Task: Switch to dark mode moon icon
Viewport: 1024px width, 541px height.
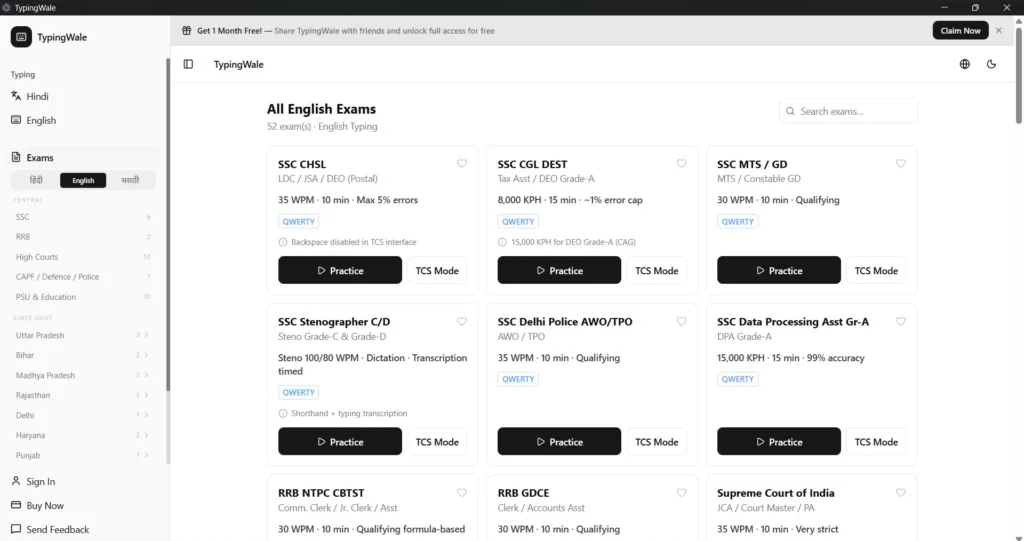Action: tap(991, 64)
